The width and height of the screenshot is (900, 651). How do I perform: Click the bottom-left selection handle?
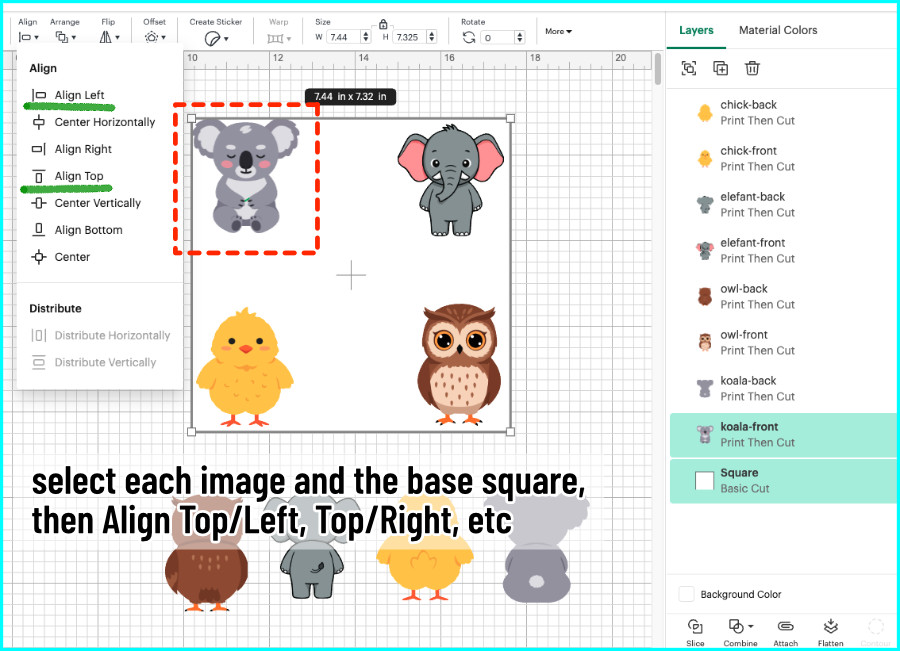(x=192, y=432)
